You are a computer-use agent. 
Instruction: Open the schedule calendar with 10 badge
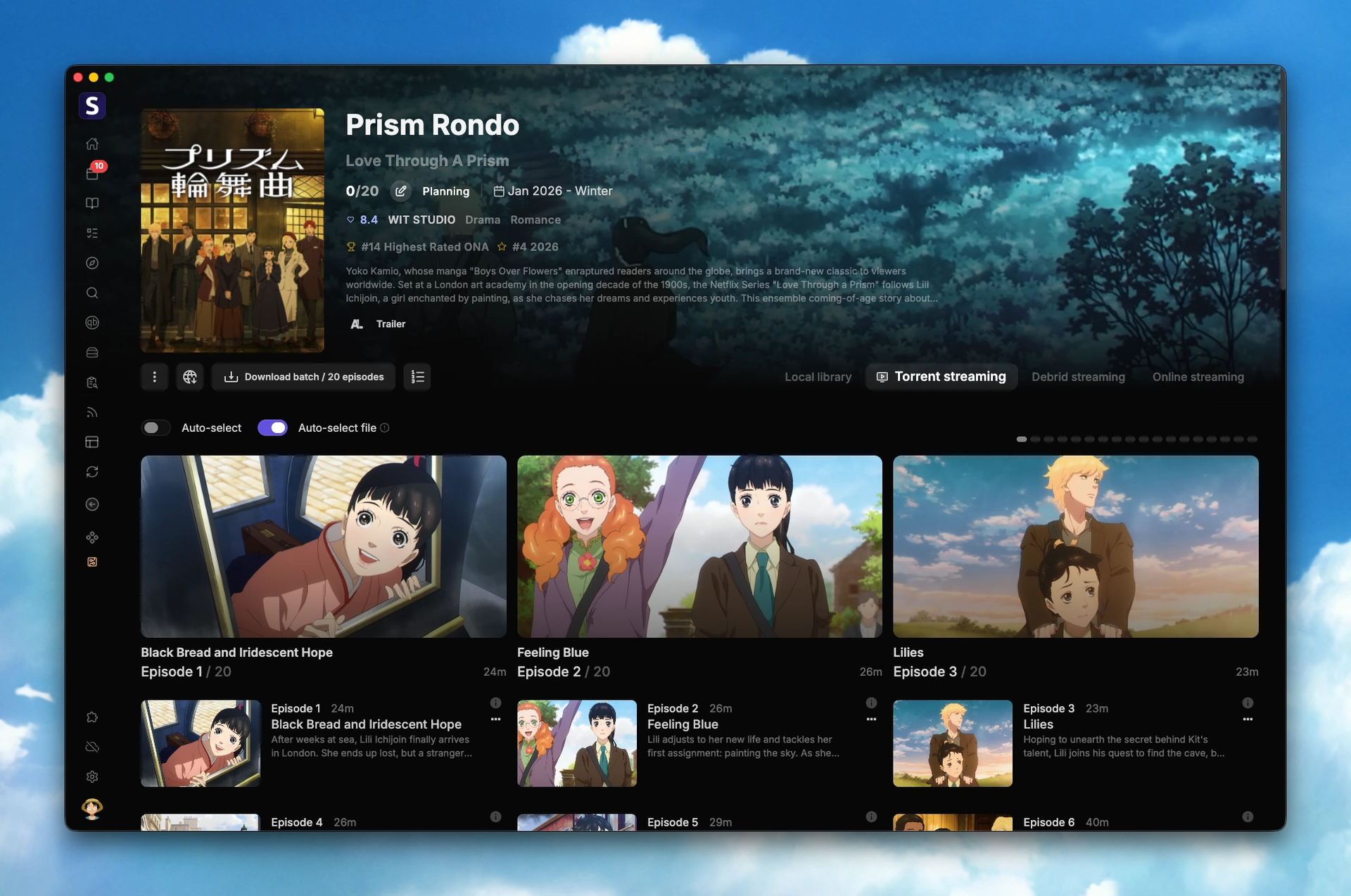[92, 173]
